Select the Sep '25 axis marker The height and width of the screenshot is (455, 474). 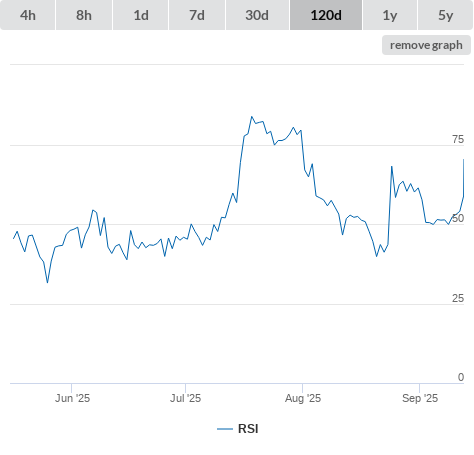click(420, 398)
